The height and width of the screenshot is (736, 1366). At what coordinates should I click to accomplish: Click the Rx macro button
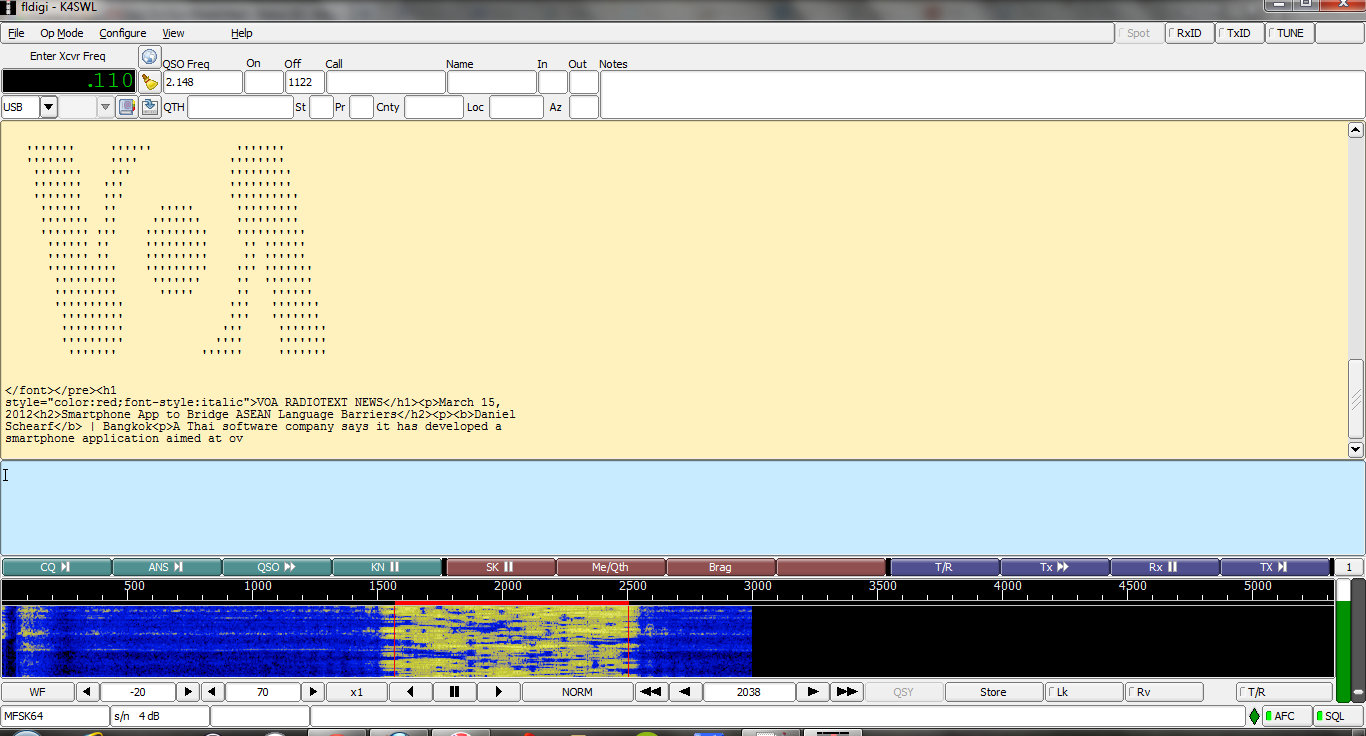(1164, 567)
